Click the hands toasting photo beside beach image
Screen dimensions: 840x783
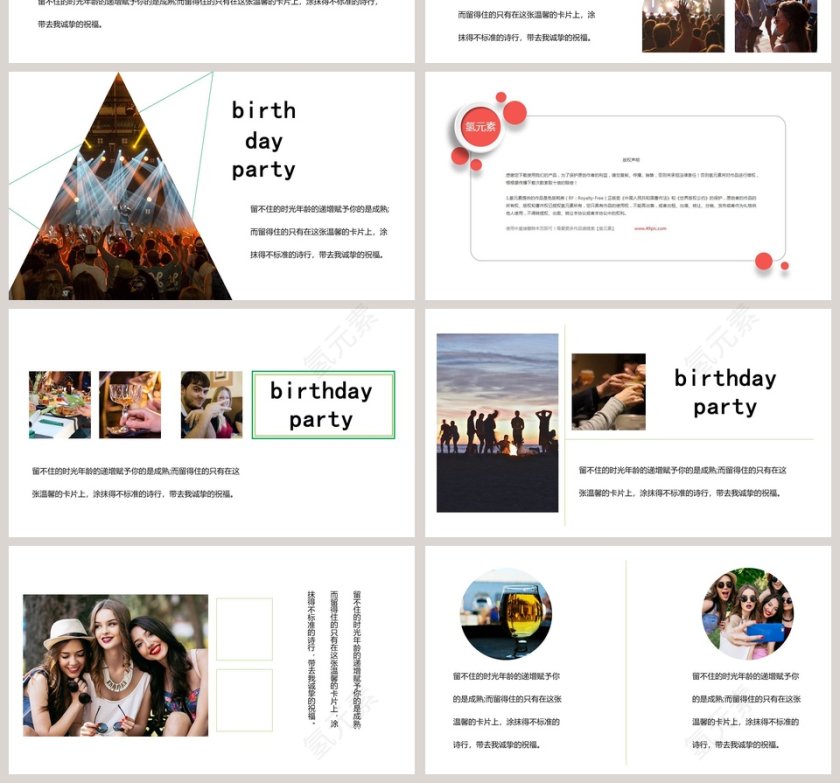click(608, 391)
